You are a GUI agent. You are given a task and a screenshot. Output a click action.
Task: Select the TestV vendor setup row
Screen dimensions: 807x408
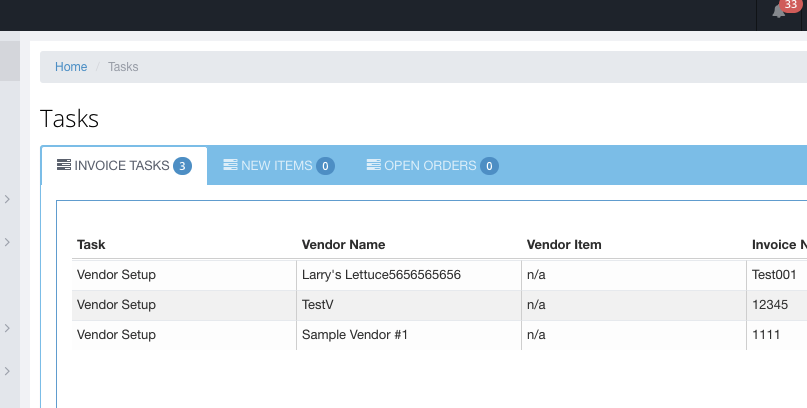point(440,305)
